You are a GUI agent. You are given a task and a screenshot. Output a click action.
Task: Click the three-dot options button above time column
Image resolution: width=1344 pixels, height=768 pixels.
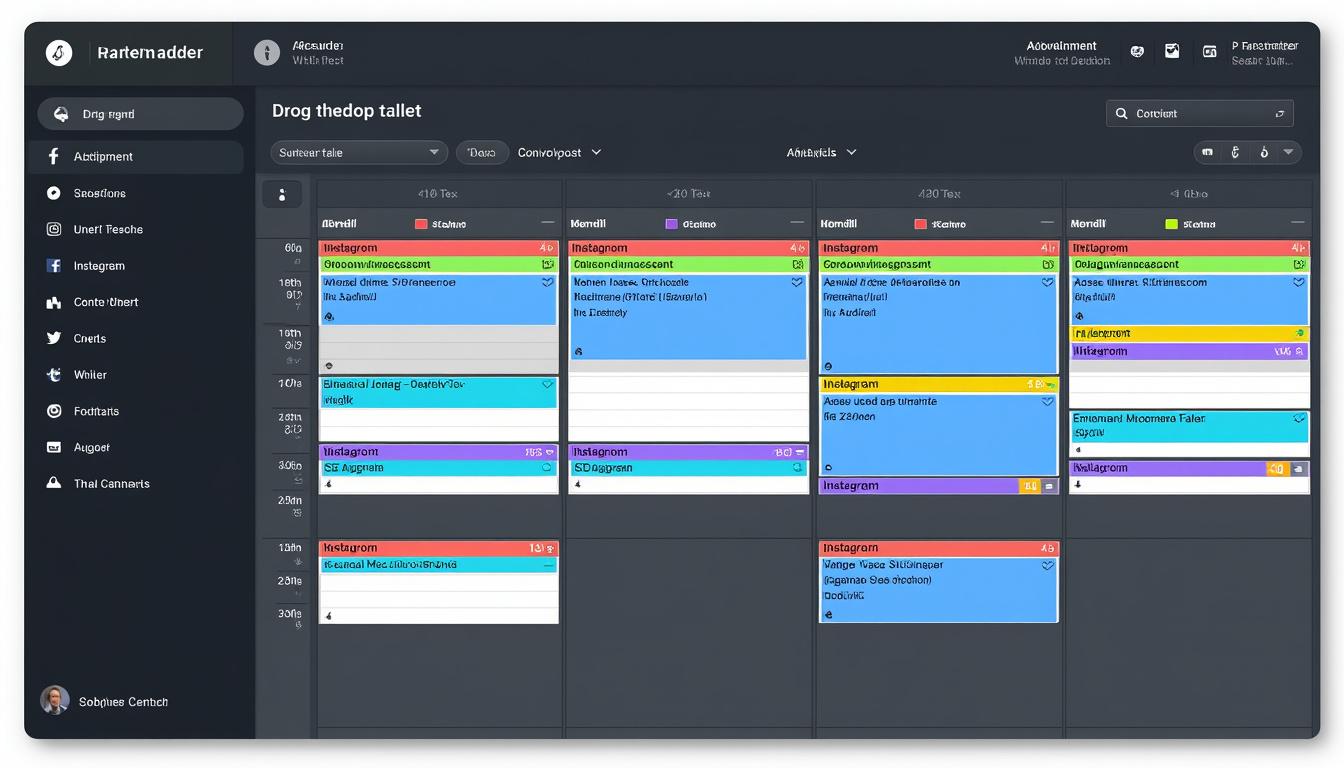(x=282, y=195)
